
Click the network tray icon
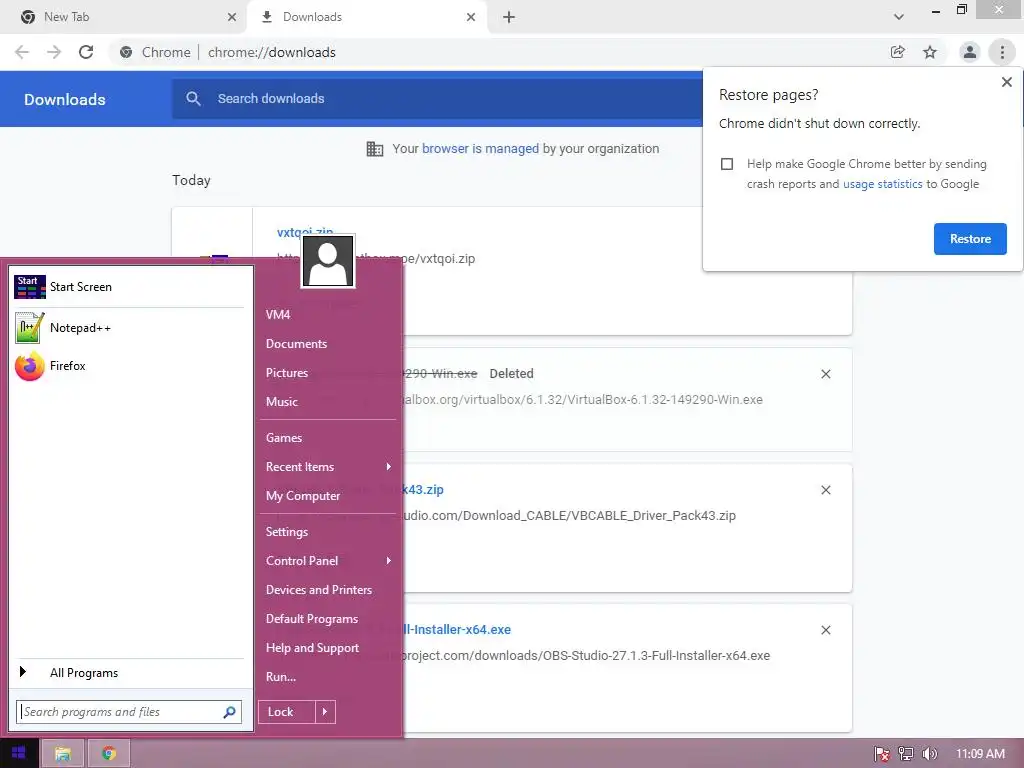tap(906, 754)
